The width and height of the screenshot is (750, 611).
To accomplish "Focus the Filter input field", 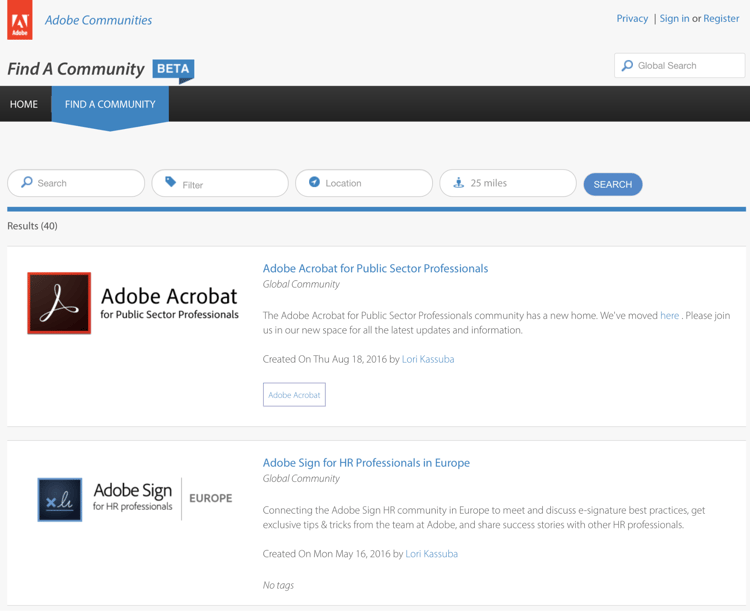I will 230,184.
